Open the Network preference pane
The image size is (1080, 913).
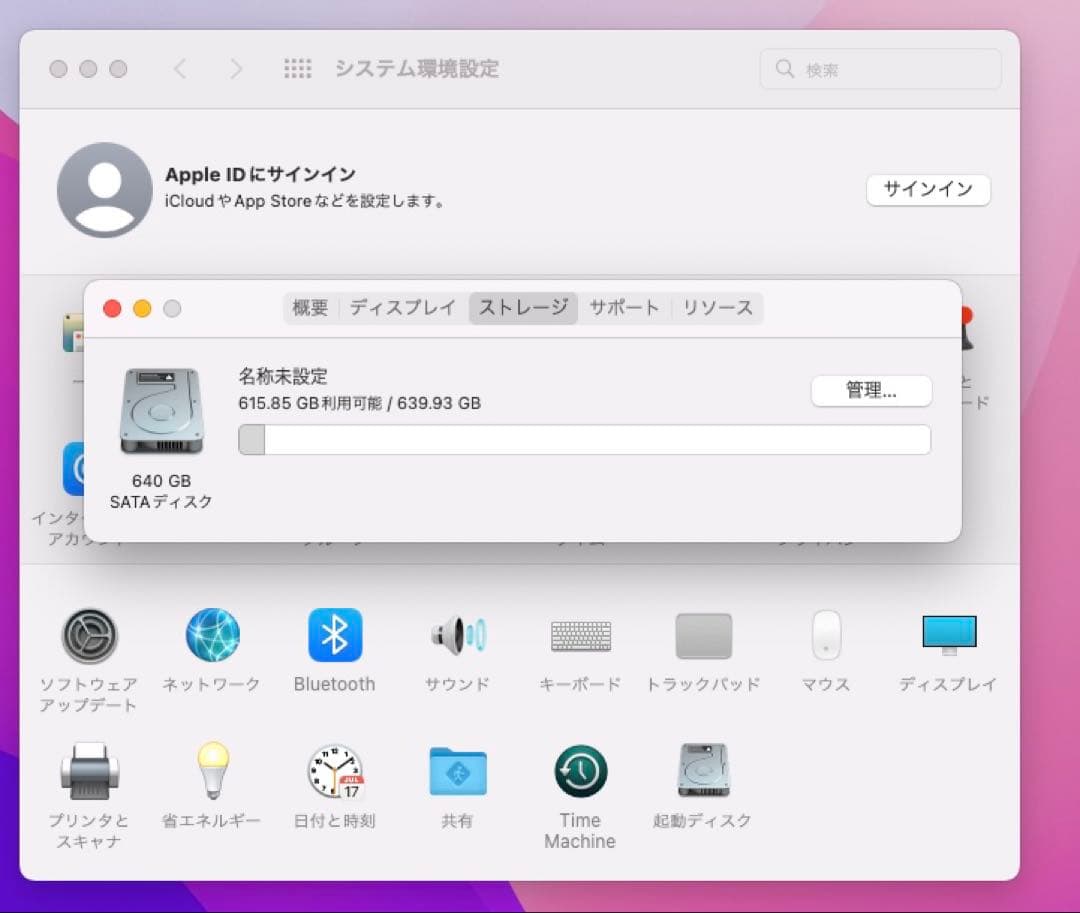click(211, 635)
